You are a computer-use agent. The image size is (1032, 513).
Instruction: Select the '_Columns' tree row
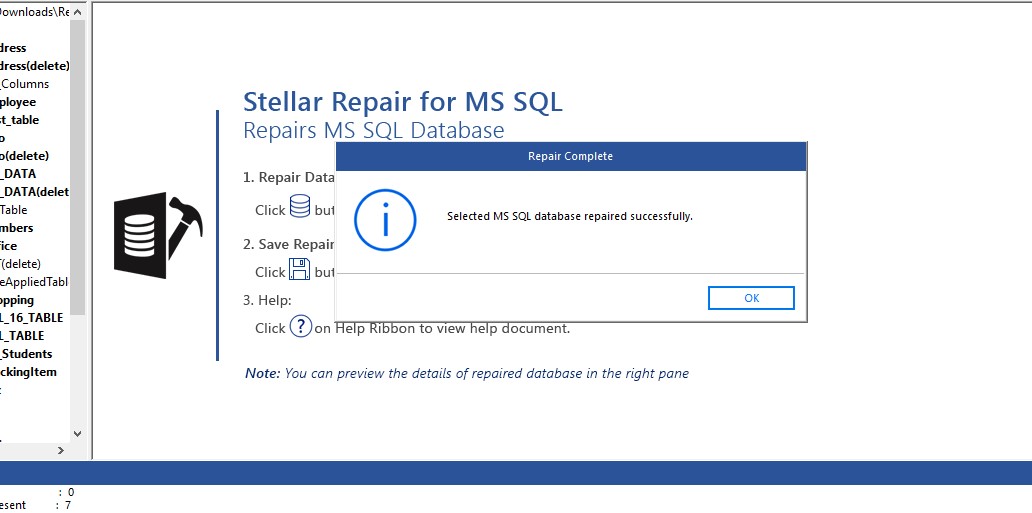[x=24, y=84]
